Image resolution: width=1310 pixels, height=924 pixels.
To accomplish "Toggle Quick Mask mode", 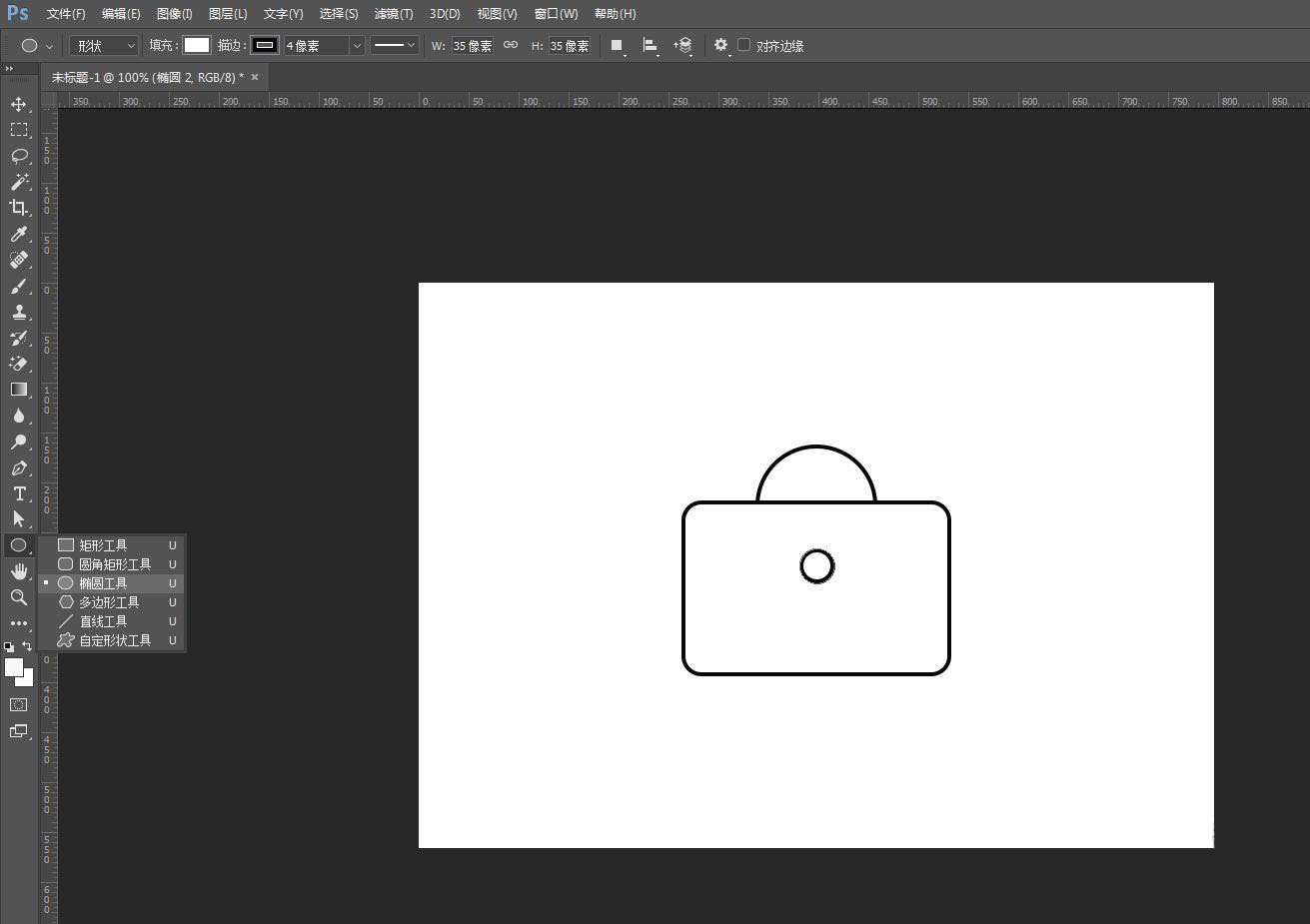I will (x=18, y=705).
